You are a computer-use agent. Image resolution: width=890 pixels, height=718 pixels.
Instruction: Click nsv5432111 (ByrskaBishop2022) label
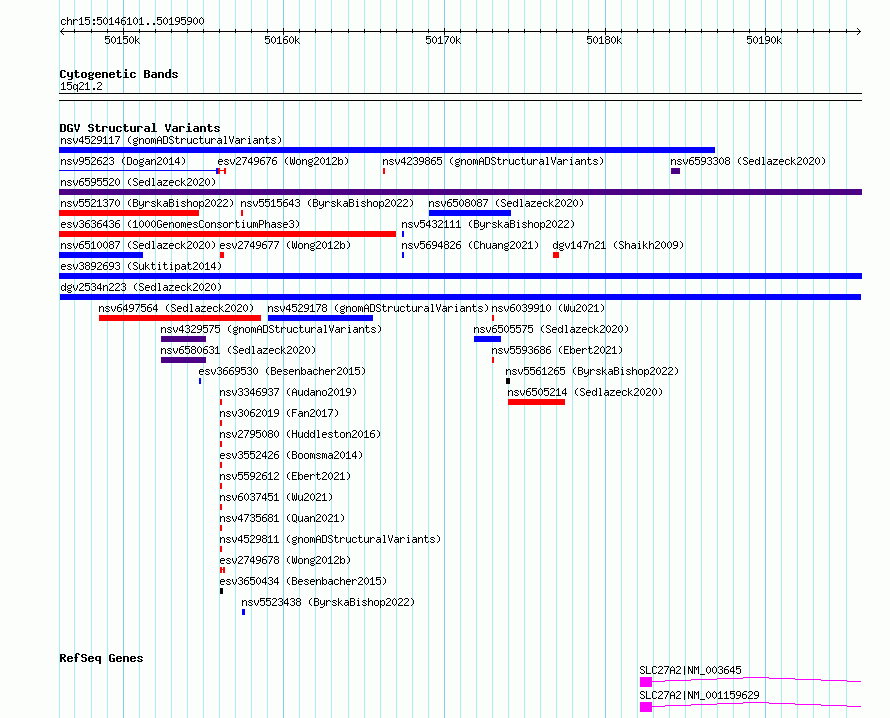(x=488, y=224)
